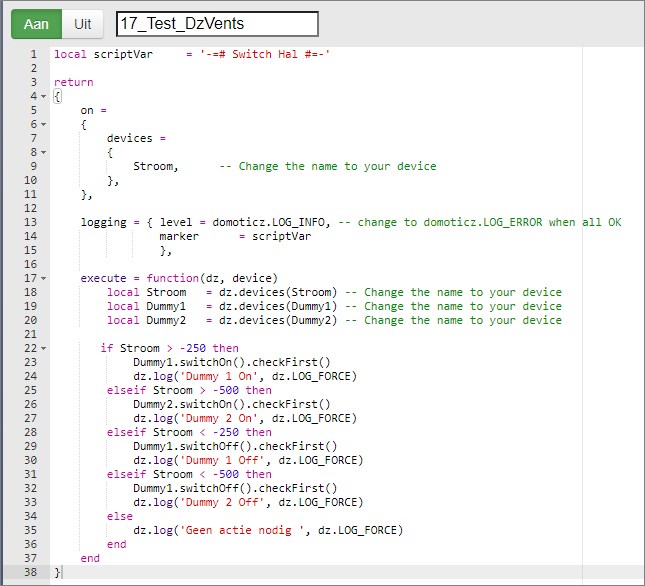
Task: Click line number 1 in the gutter
Action: click(x=33, y=54)
